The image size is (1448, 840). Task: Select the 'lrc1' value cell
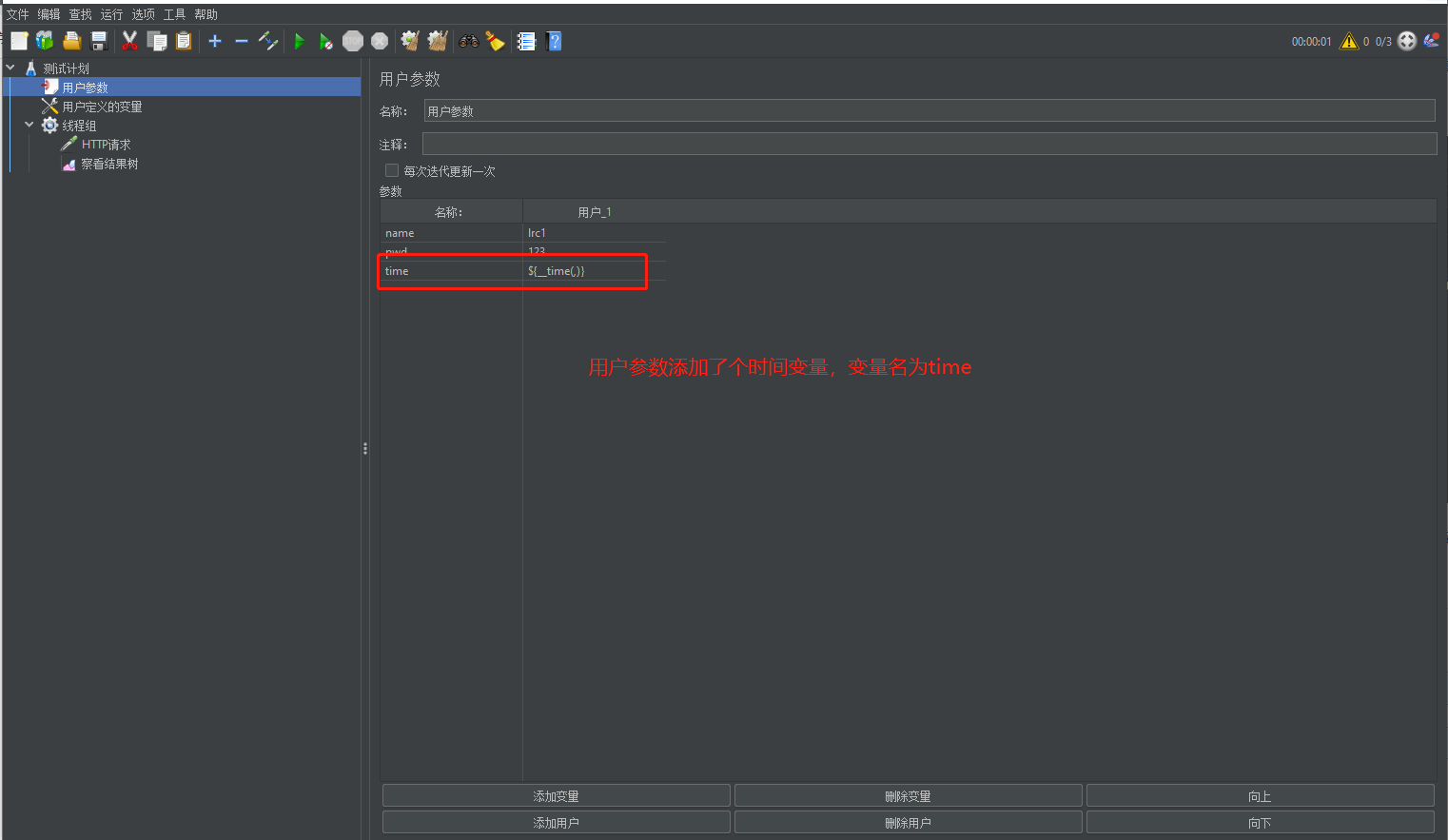[x=595, y=233]
